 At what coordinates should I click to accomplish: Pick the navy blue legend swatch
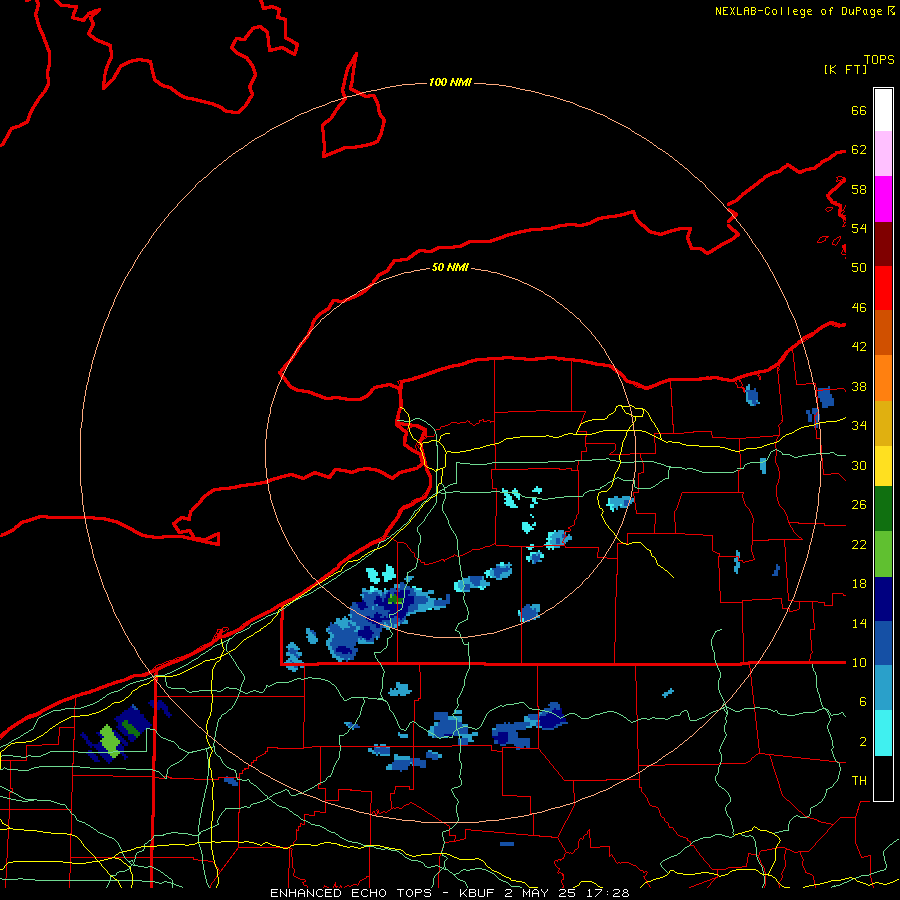click(x=883, y=599)
